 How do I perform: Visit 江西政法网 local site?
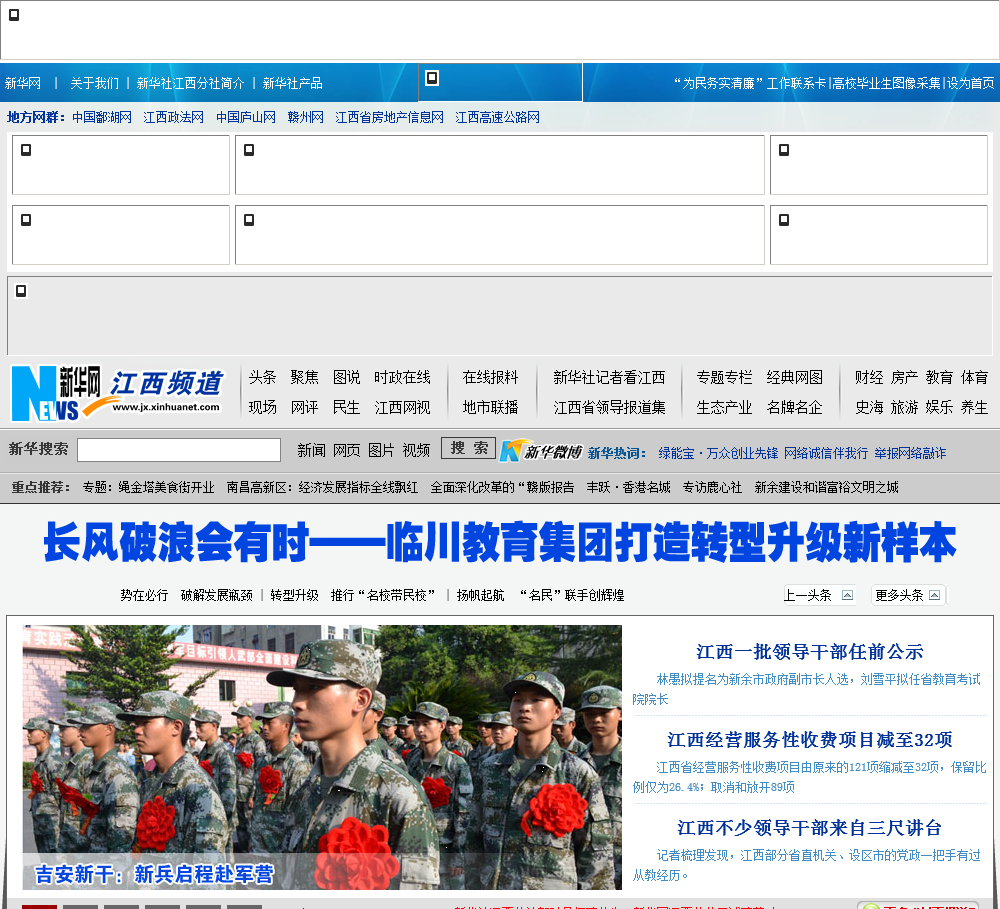click(173, 117)
